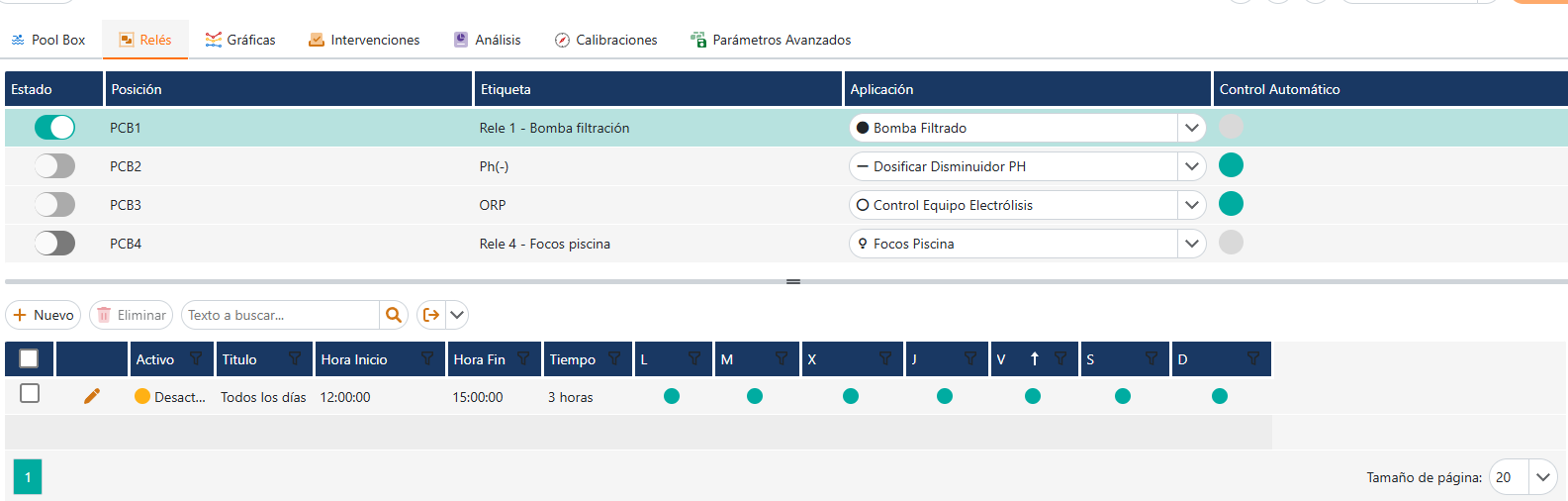Click the search magnifier icon
Image resolution: width=1568 pixels, height=501 pixels.
[x=394, y=315]
